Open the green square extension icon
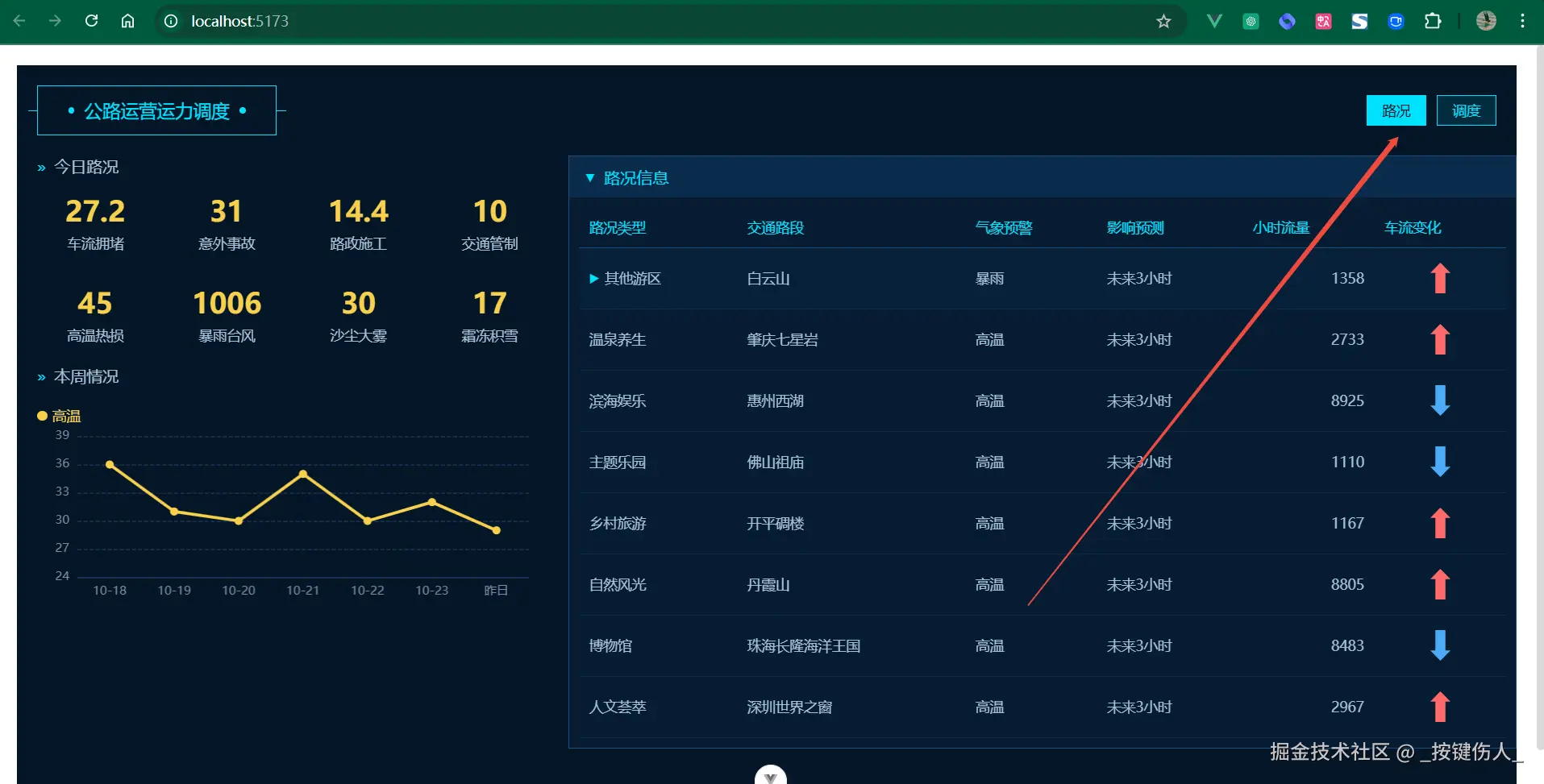Viewport: 1544px width, 784px height. point(1251,21)
